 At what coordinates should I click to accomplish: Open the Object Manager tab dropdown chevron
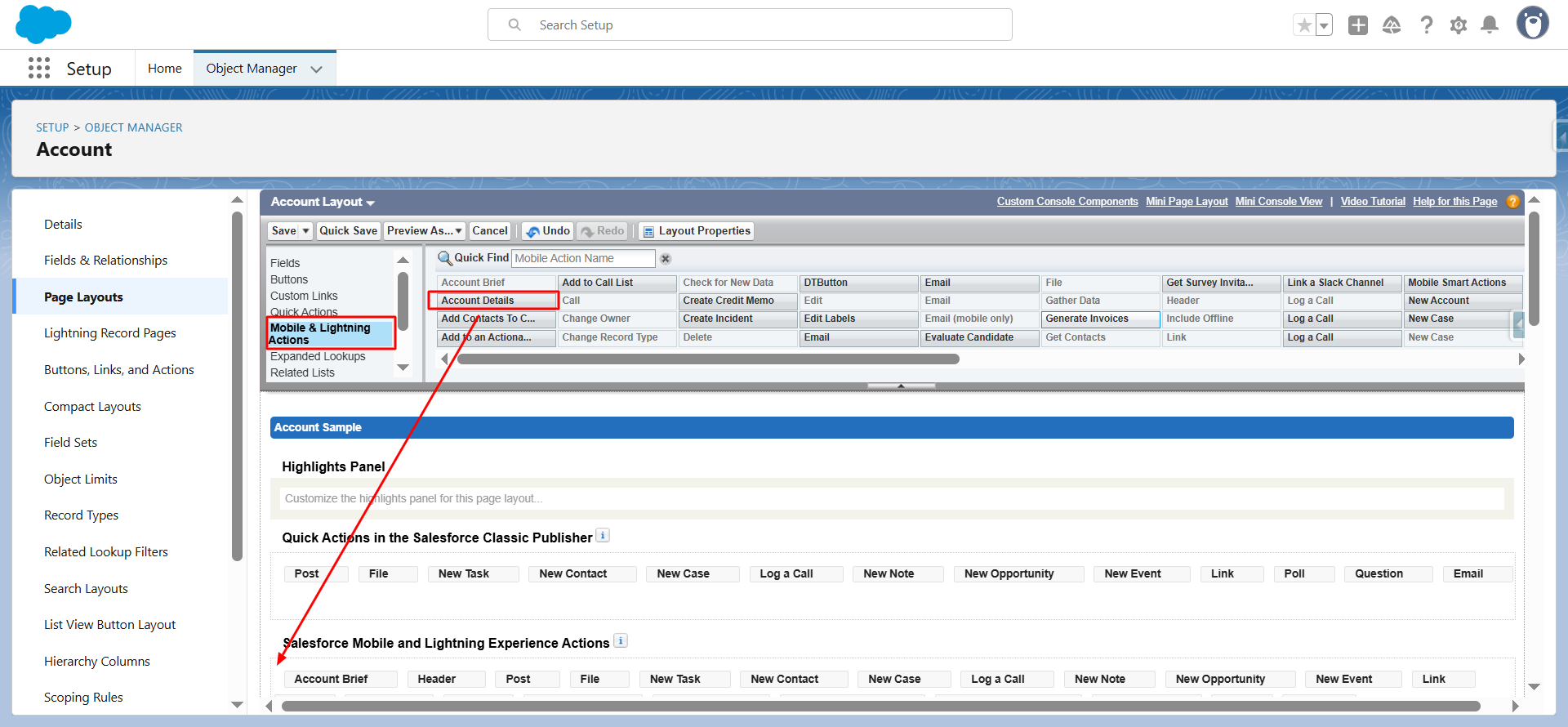point(317,69)
